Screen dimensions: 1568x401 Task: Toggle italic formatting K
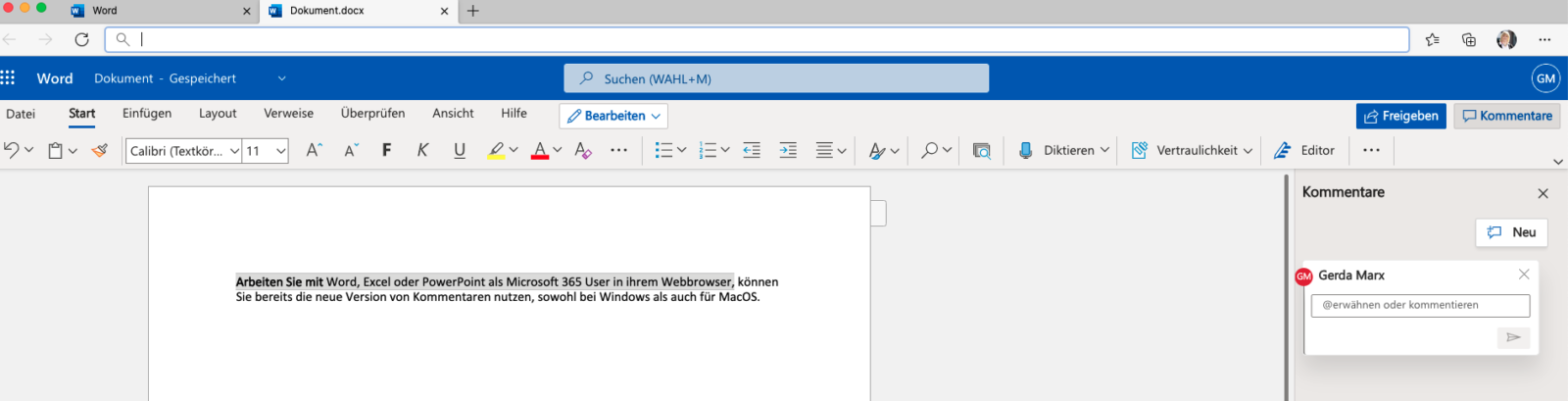pyautogui.click(x=422, y=150)
